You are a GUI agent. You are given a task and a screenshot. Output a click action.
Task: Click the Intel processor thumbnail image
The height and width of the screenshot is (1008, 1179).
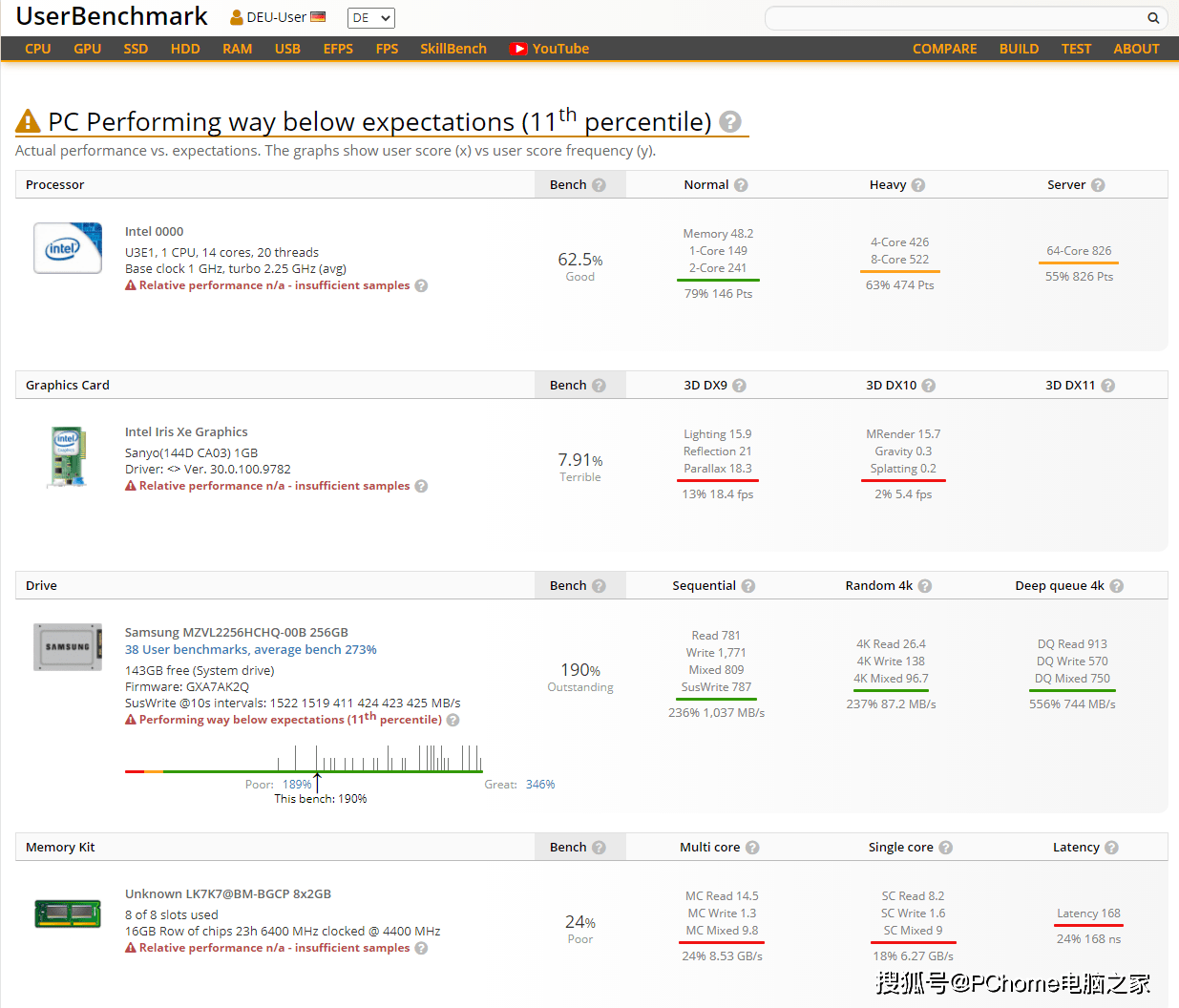[x=68, y=248]
